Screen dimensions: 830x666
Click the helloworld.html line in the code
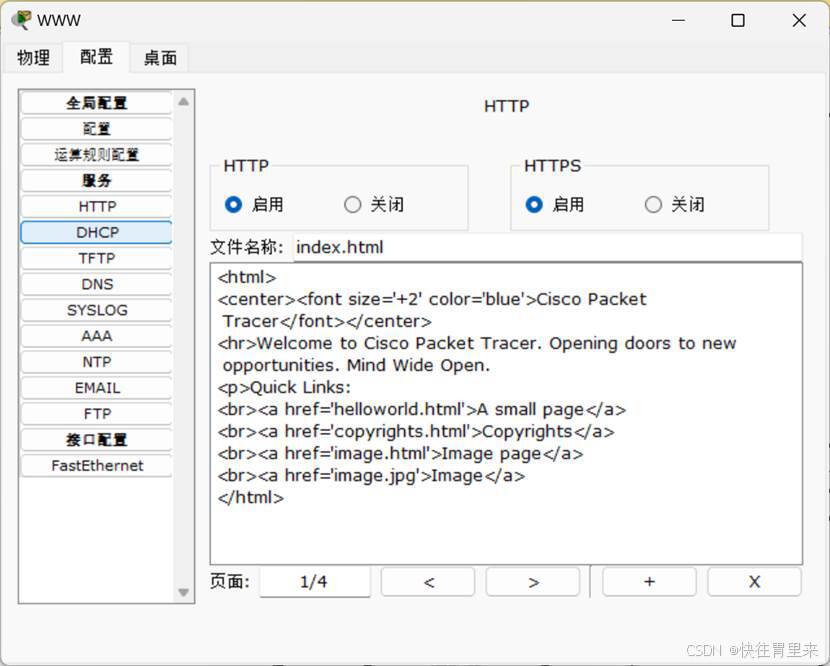click(x=422, y=409)
